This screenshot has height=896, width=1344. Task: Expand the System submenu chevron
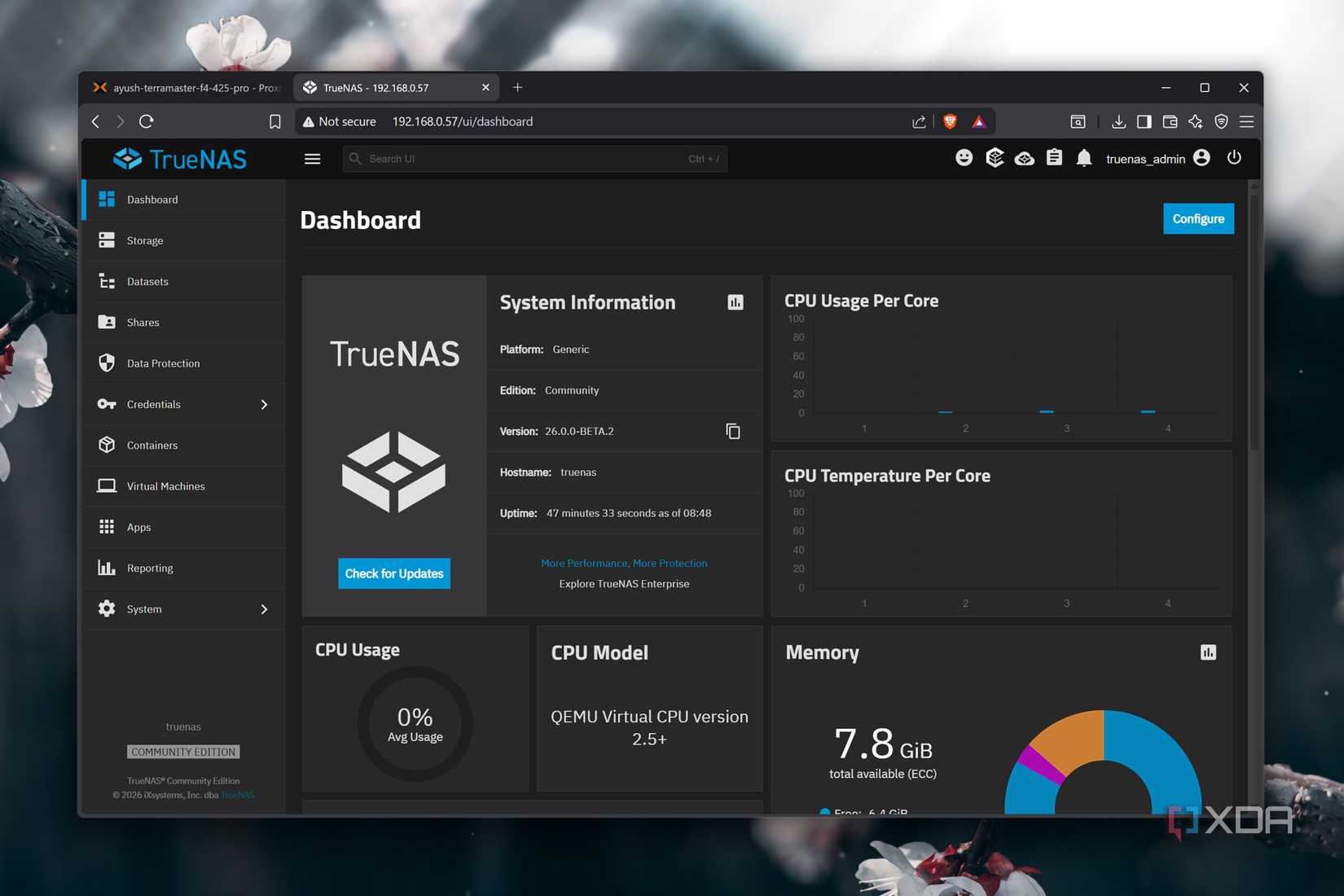point(264,609)
